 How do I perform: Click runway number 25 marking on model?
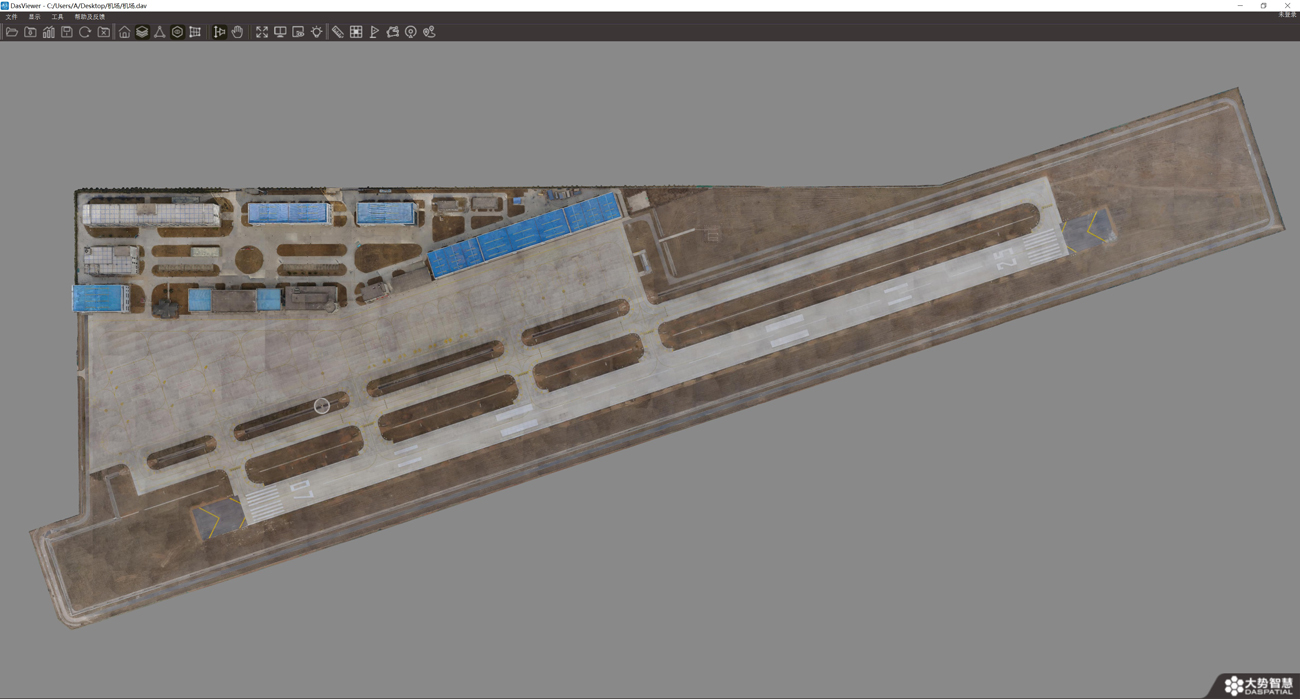pyautogui.click(x=1006, y=258)
